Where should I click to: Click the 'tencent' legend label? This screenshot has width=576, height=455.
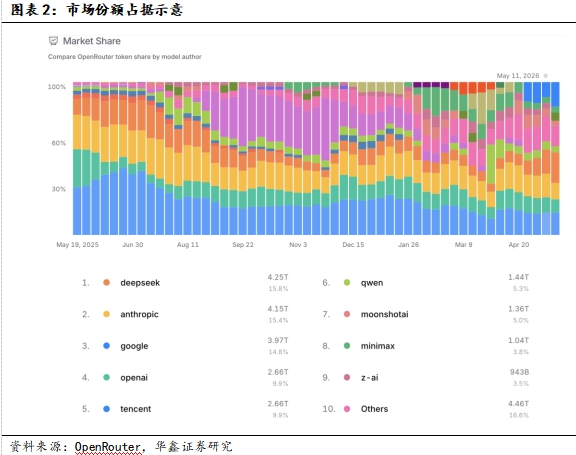coord(136,409)
